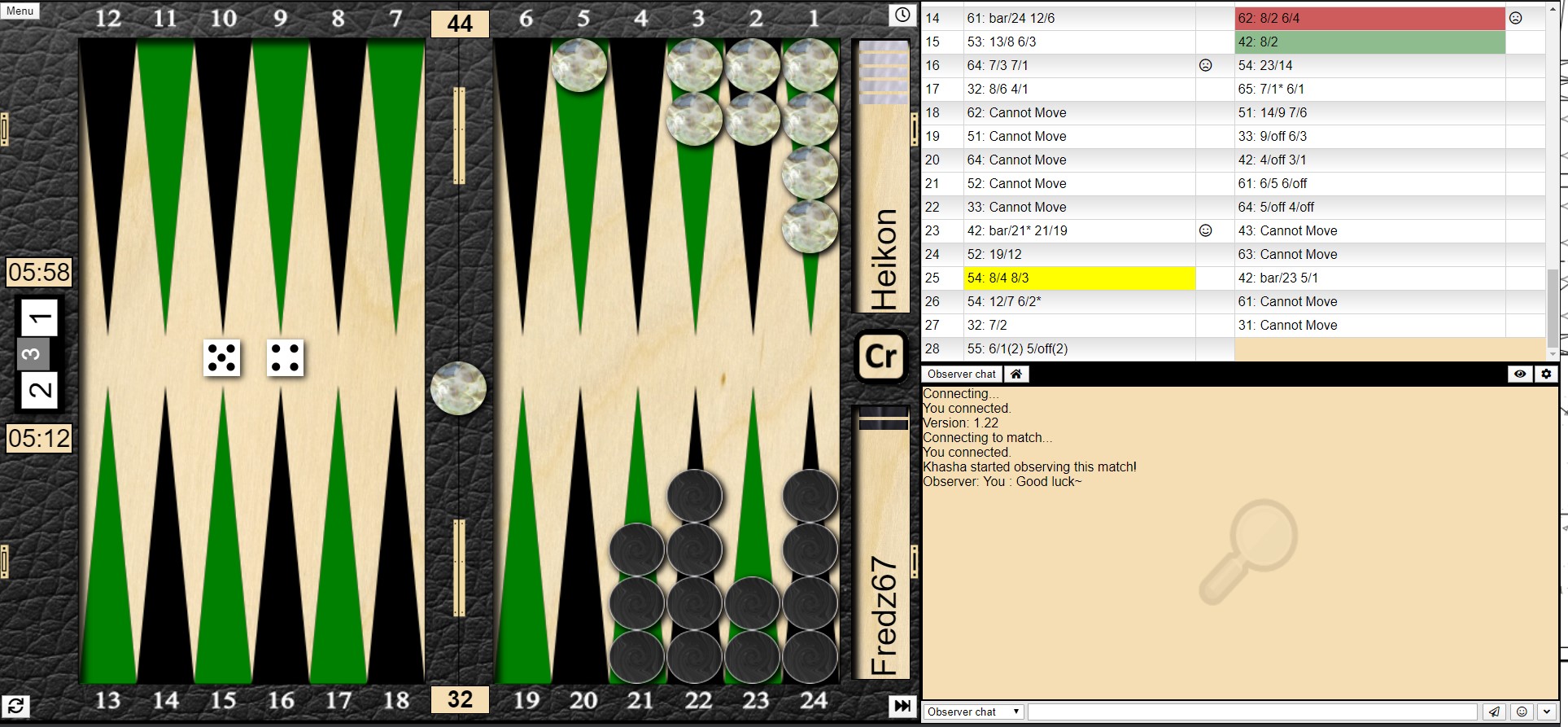Click the refresh board icon
The height and width of the screenshot is (727, 1568).
coord(15,706)
